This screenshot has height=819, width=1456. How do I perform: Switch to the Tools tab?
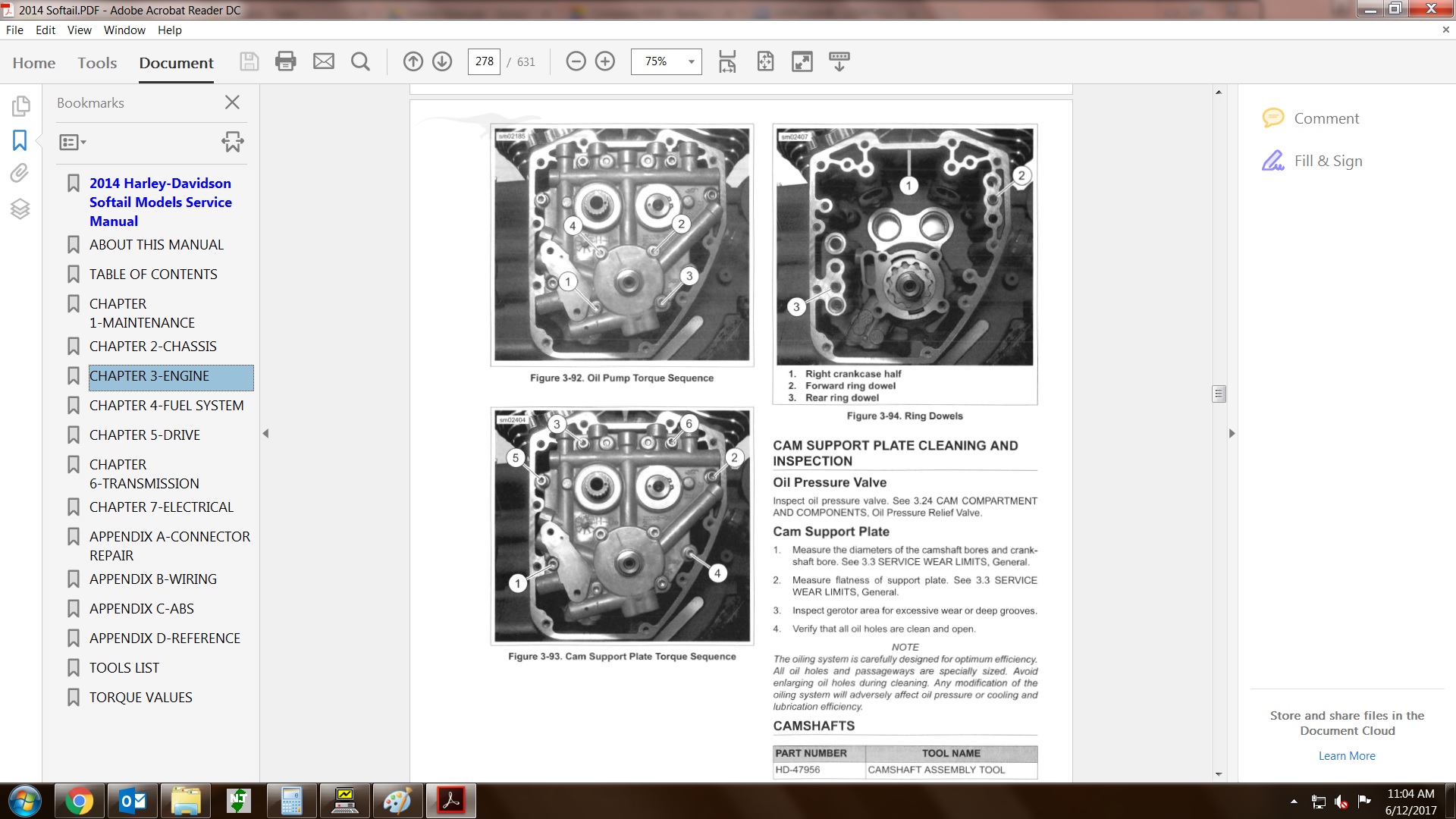click(x=97, y=63)
